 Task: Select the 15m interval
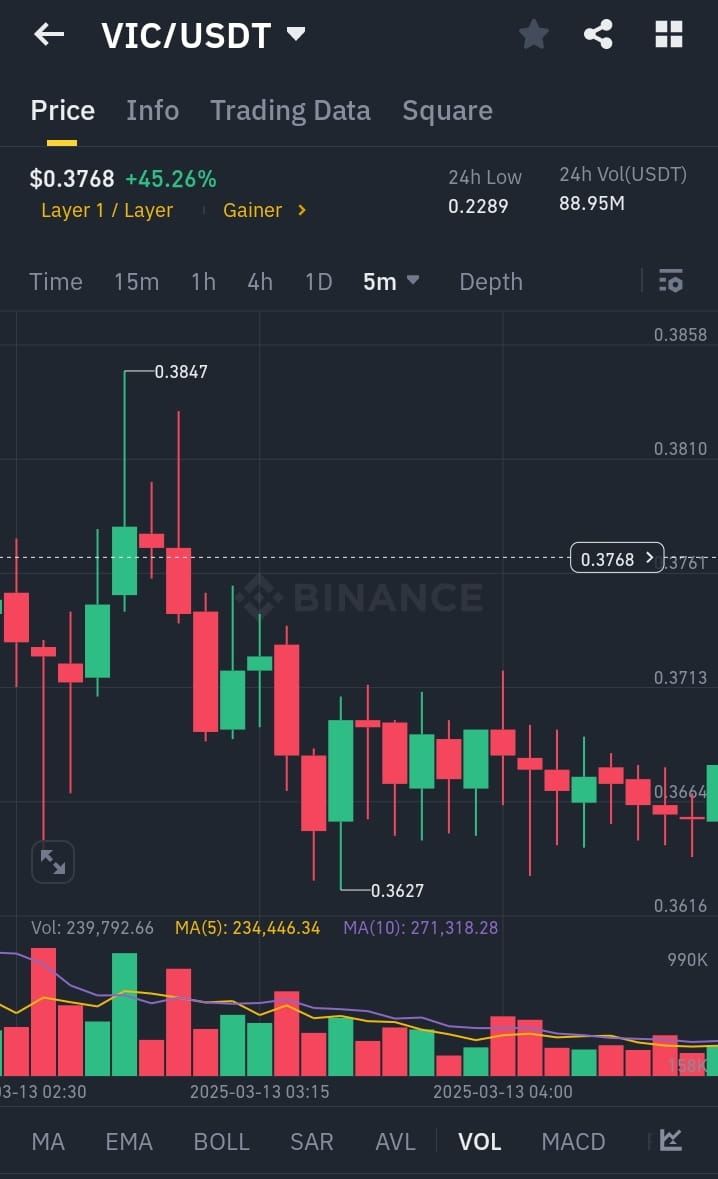[136, 282]
